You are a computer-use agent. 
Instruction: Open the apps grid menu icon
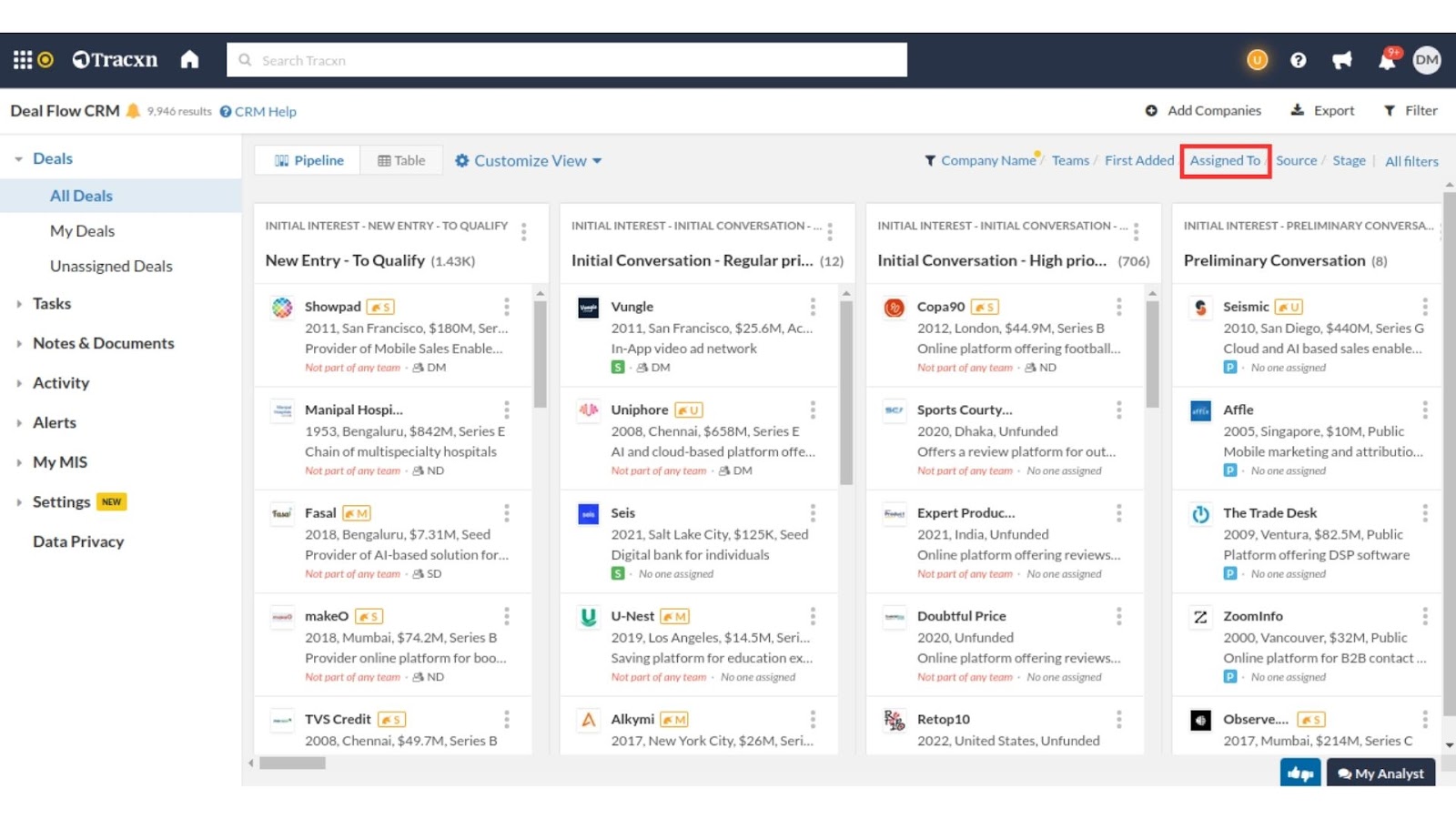click(22, 60)
